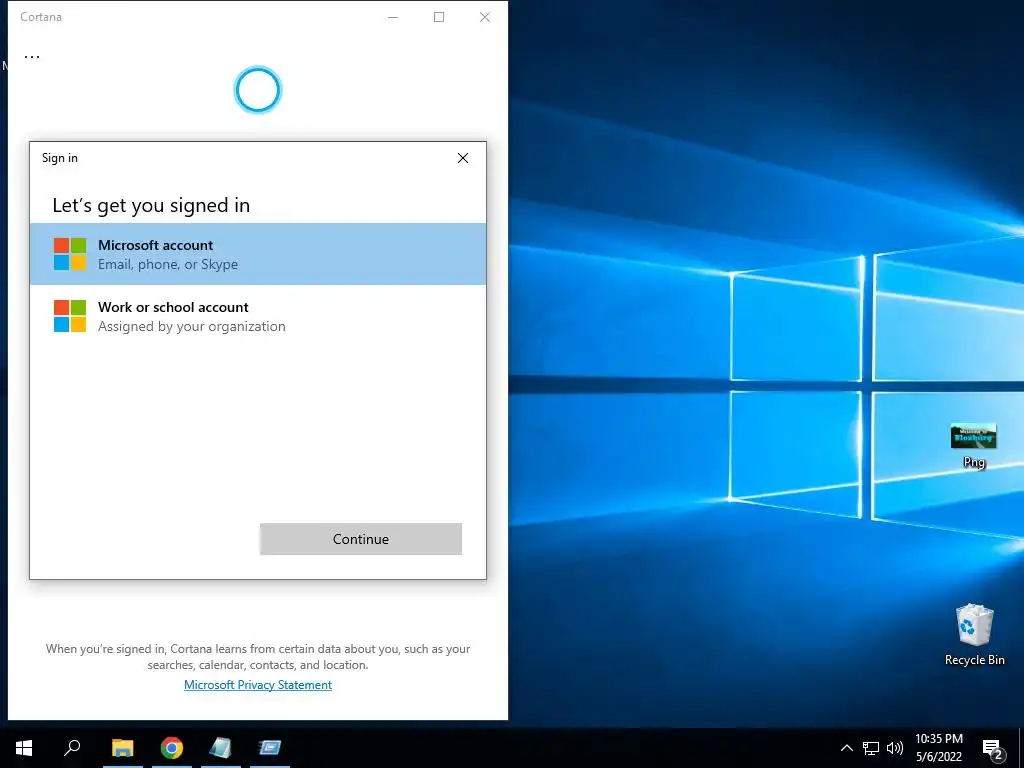Open the volume tray icon
Image resolution: width=1024 pixels, height=768 pixels.
(895, 748)
